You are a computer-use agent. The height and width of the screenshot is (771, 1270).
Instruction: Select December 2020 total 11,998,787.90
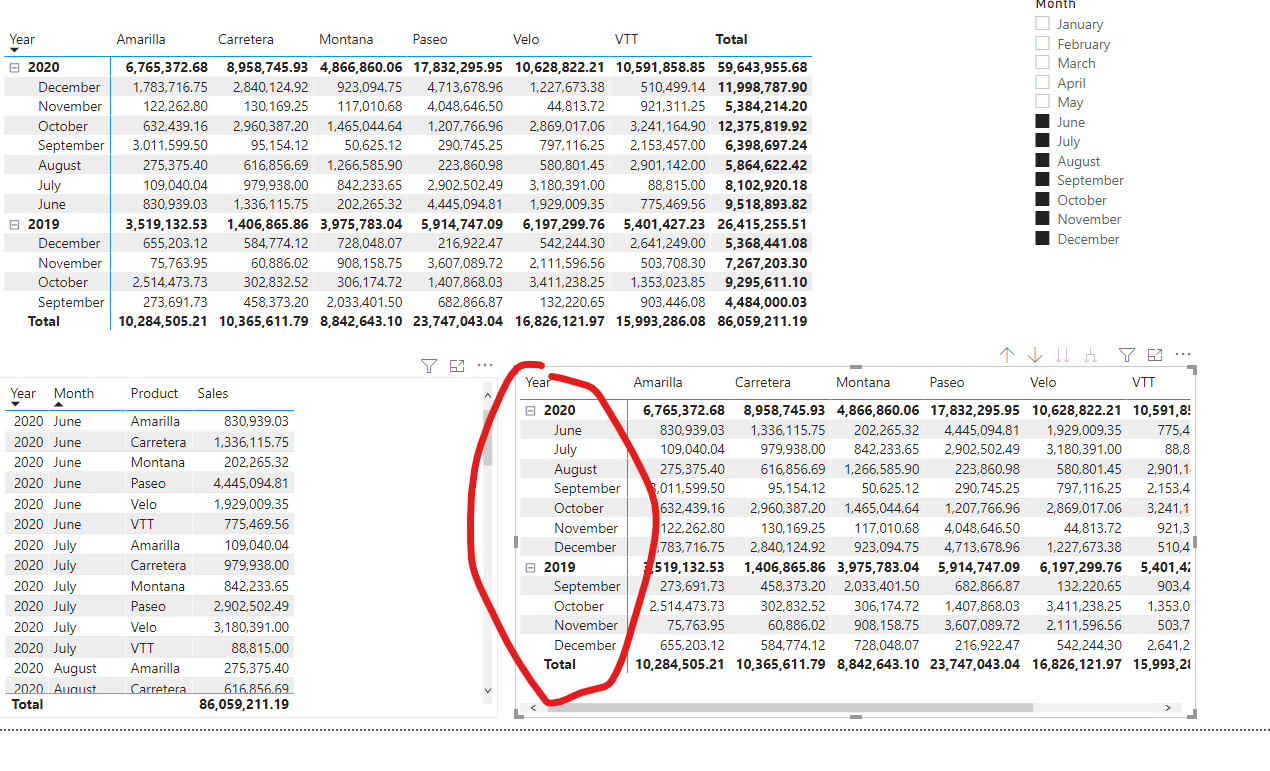[x=762, y=87]
